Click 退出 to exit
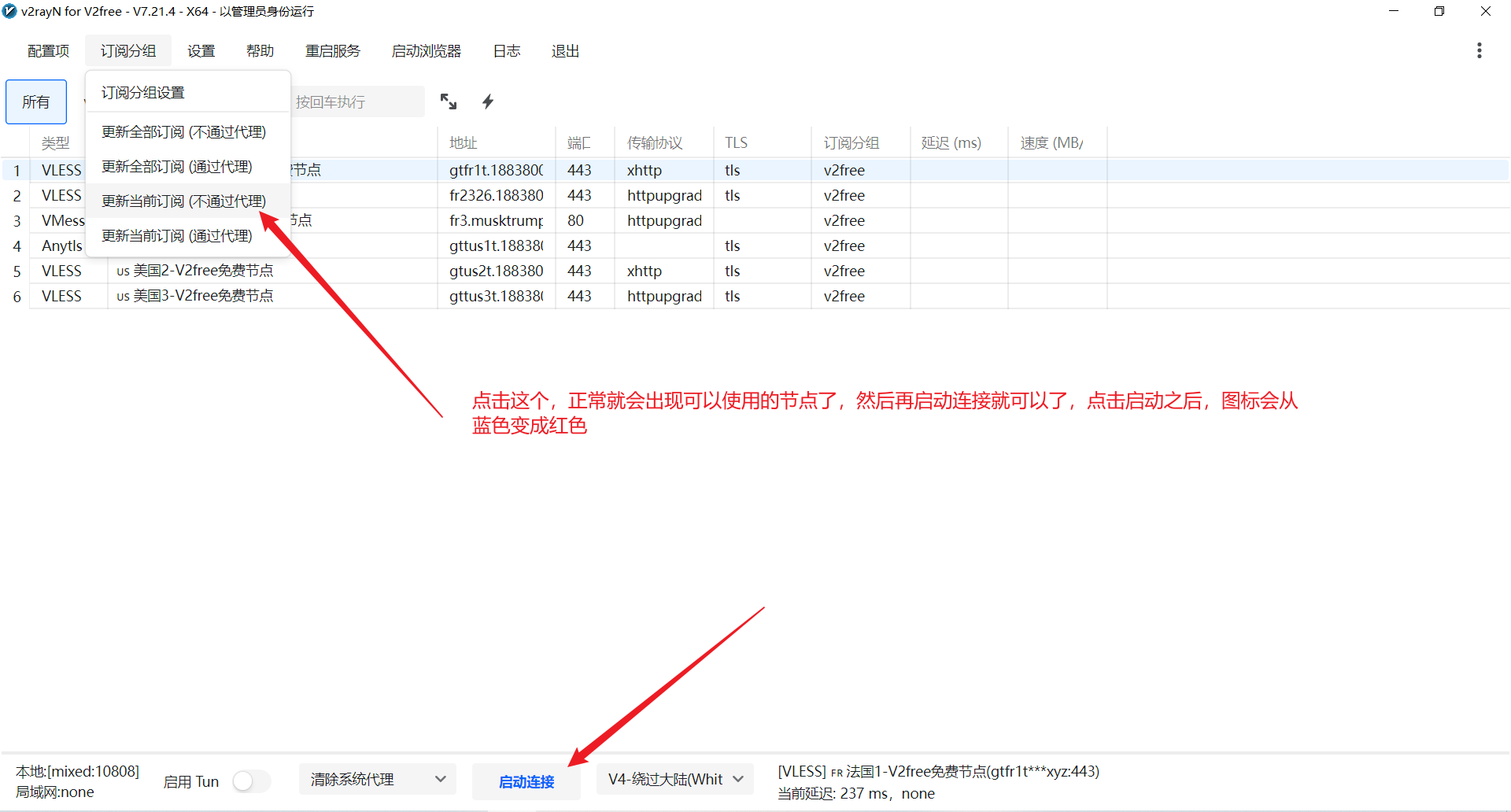The height and width of the screenshot is (812, 1511). point(566,51)
